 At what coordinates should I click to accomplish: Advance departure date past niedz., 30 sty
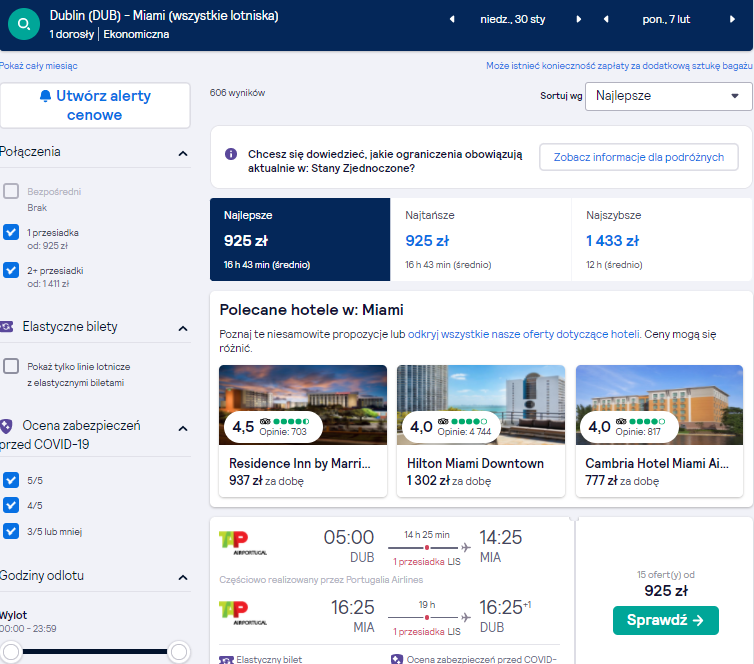tap(578, 19)
